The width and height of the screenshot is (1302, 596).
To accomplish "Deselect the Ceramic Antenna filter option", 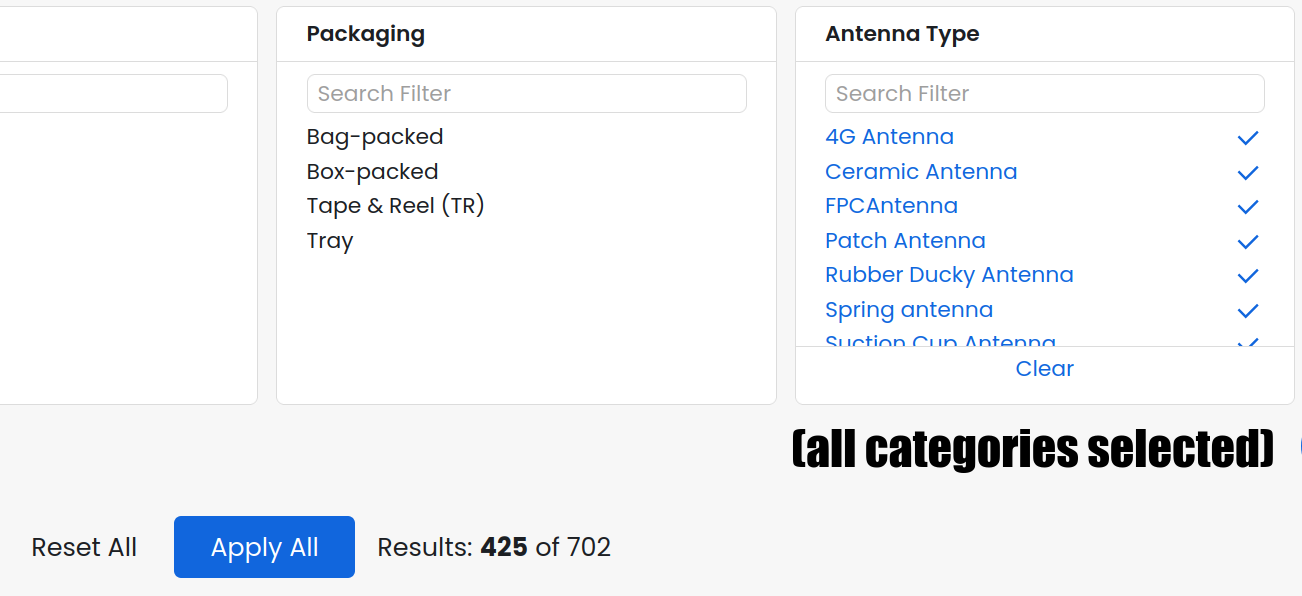I will [x=920, y=172].
